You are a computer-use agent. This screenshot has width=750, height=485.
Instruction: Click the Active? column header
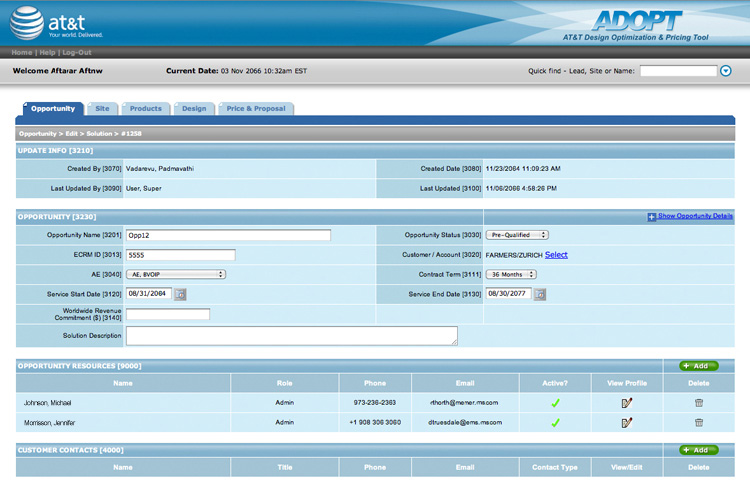coord(555,383)
